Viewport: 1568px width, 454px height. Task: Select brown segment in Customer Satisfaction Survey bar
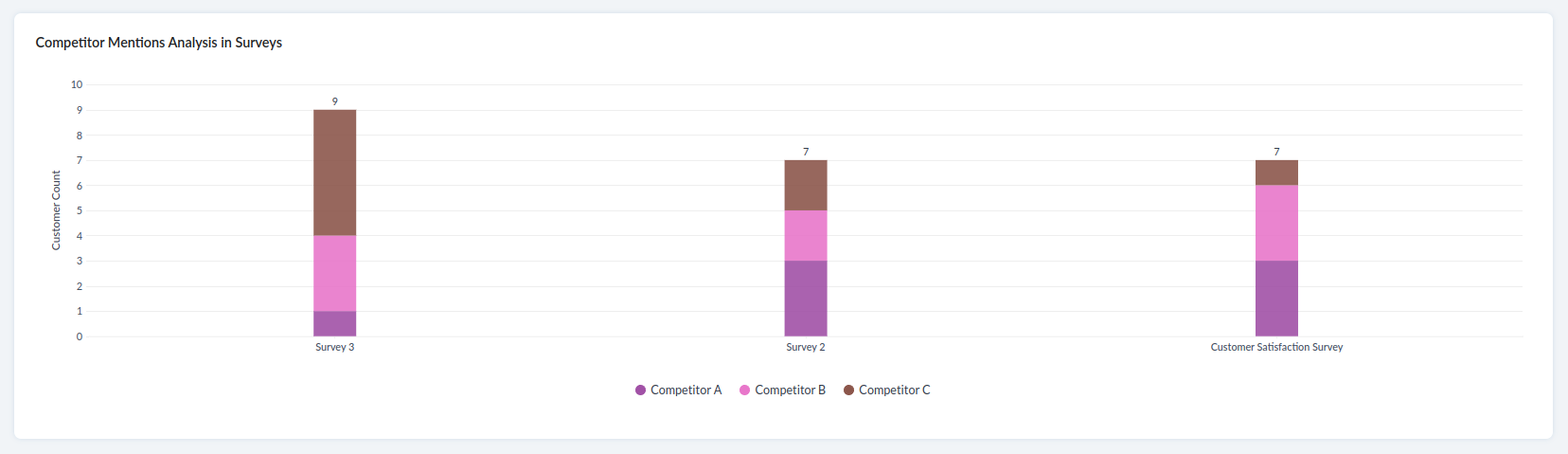[1276, 173]
